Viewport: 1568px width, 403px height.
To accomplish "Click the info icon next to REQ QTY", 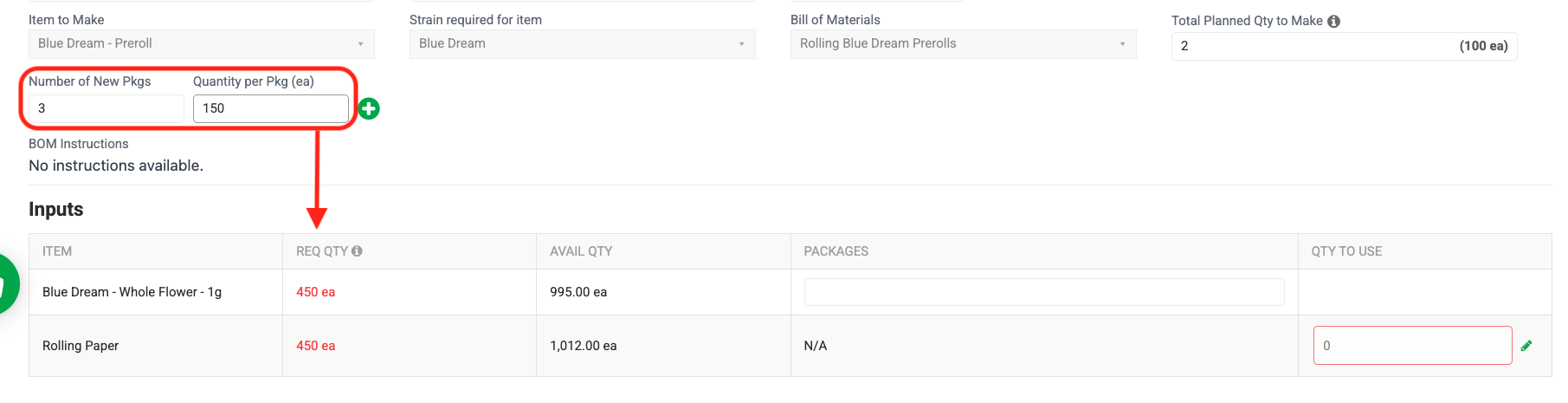I will click(x=357, y=251).
